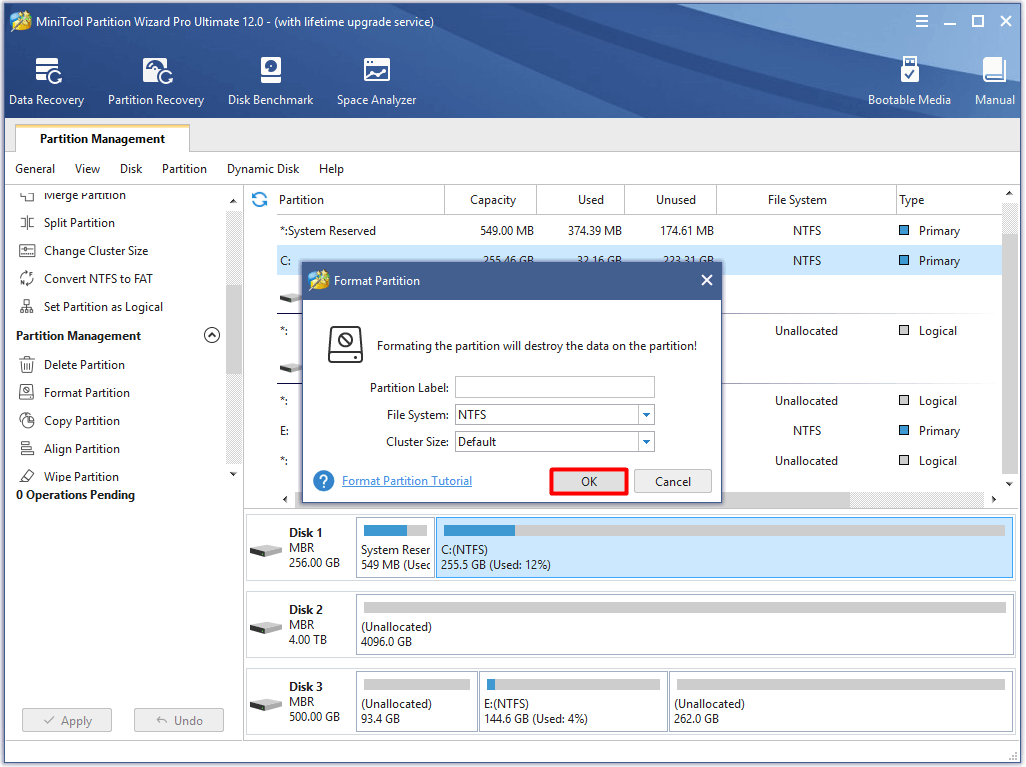
Task: Click the Apply button
Action: [x=67, y=721]
